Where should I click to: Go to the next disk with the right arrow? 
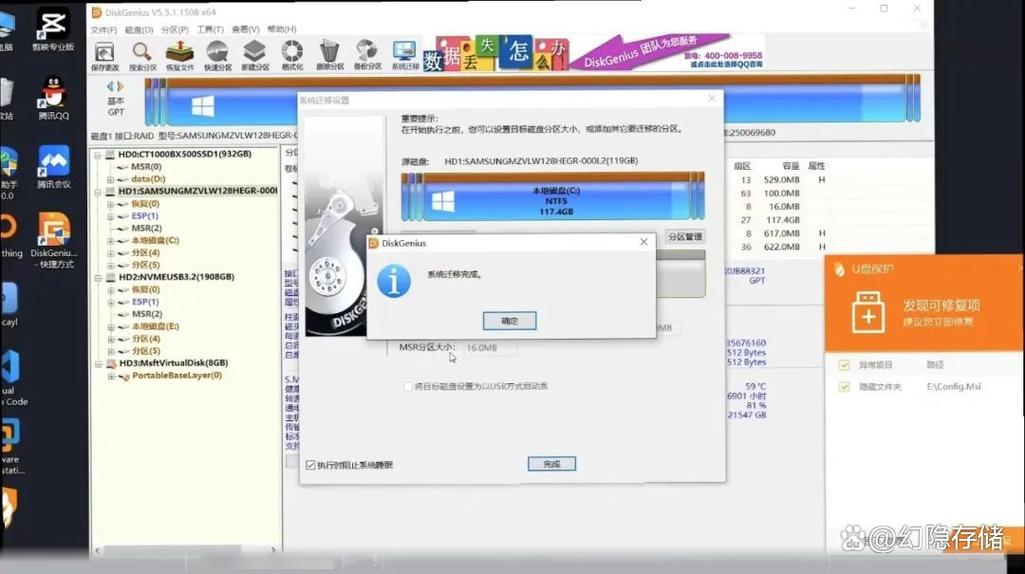click(x=120, y=86)
